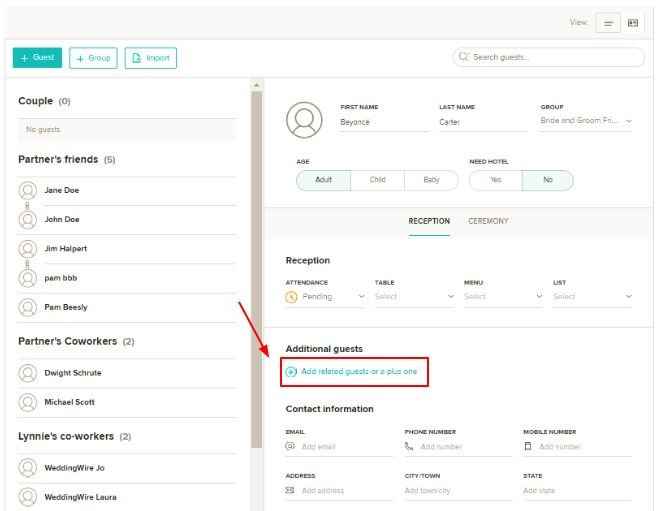The width and height of the screenshot is (661, 511).
Task: Click Pam Beesly's avatar icon
Action: (28, 307)
